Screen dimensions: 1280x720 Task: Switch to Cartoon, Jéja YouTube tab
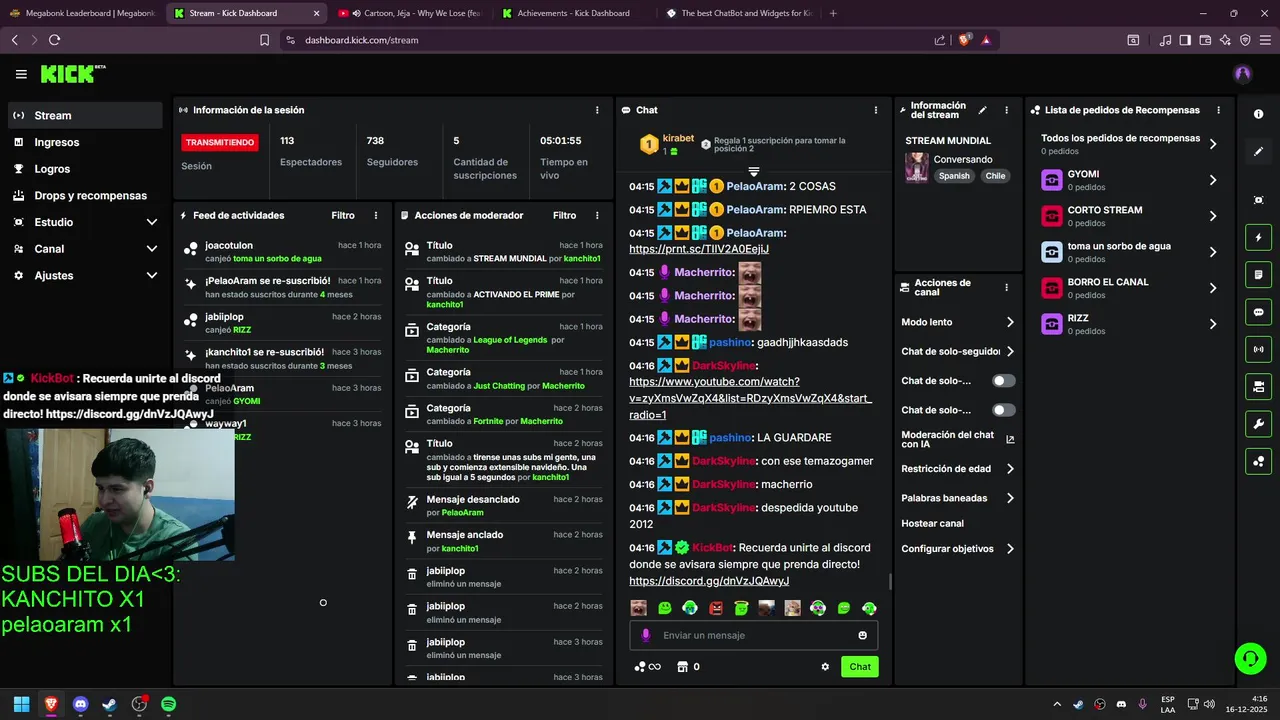click(410, 13)
